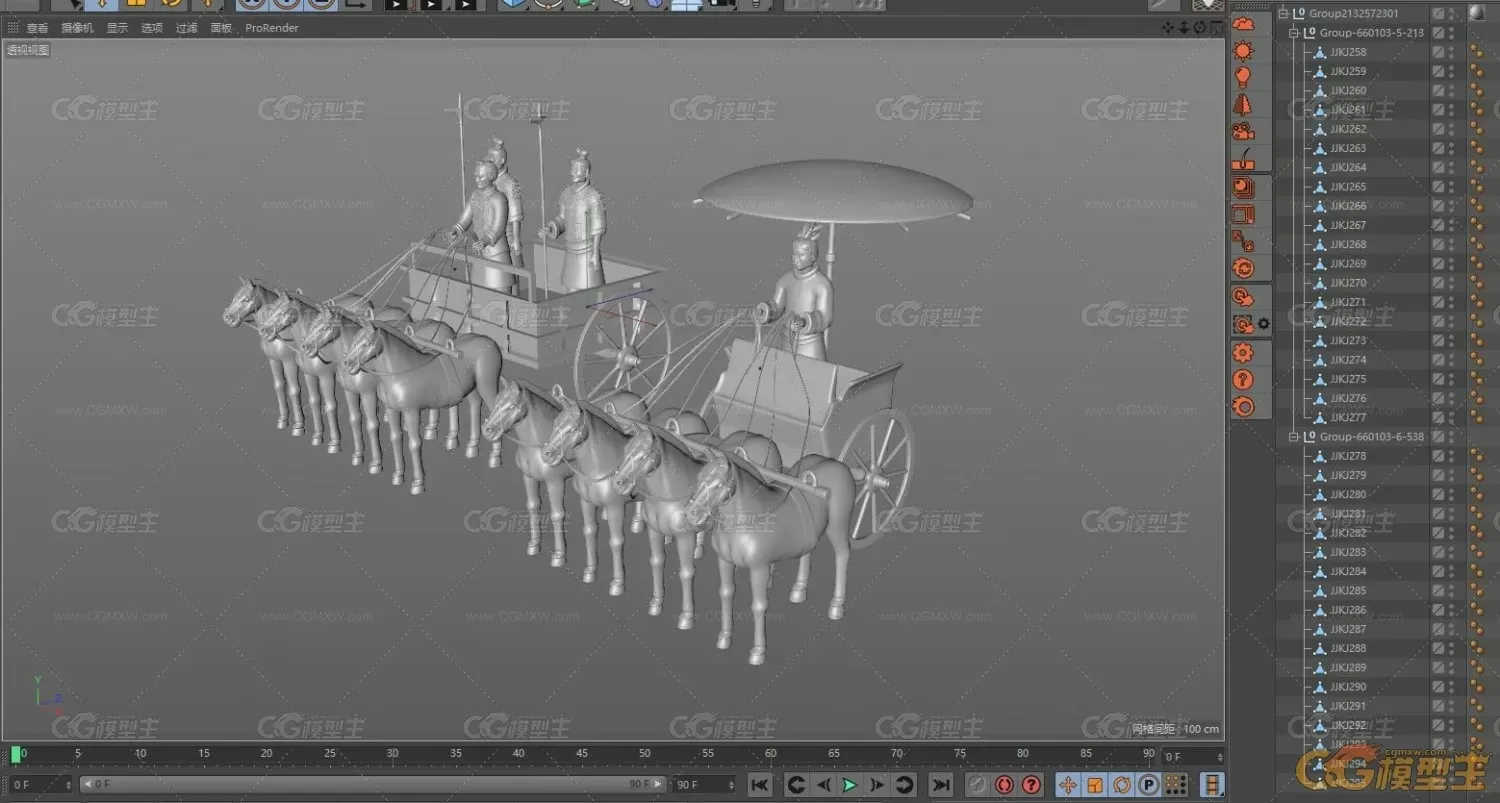This screenshot has width=1500, height=803.
Task: Open the filmstrip timeline mode icon
Action: (x=1213, y=785)
